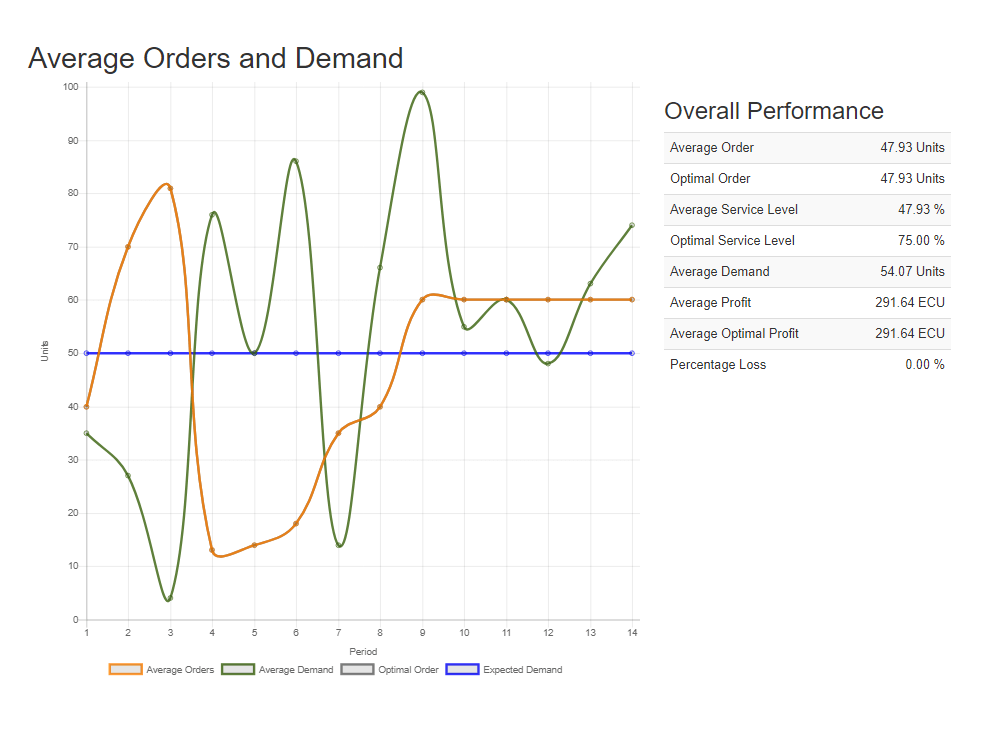Click the Average Demand point at period 7
This screenshot has height=750, width=1000.
click(x=338, y=545)
